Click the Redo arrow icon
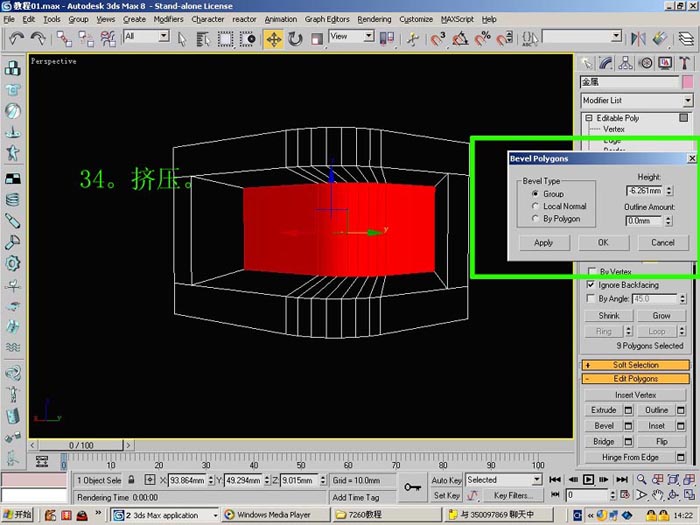The height and width of the screenshot is (525, 700). 38,39
